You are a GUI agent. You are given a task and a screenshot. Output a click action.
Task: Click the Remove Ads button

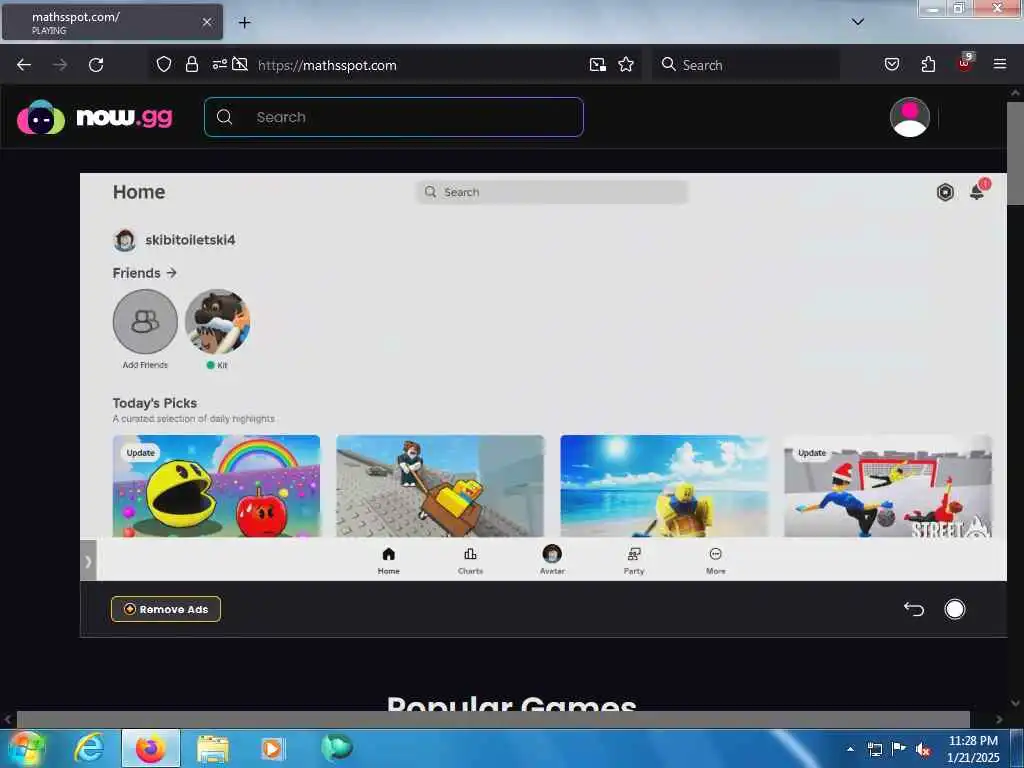click(x=166, y=609)
